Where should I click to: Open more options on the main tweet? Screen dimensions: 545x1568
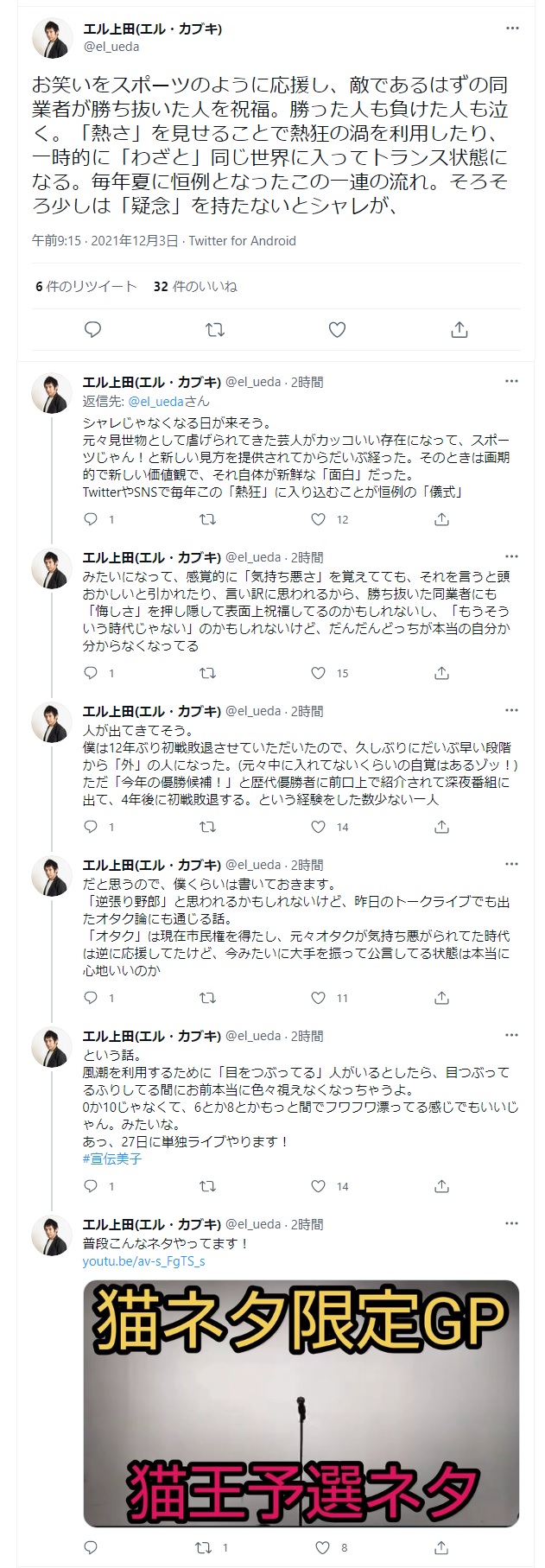pos(512,29)
